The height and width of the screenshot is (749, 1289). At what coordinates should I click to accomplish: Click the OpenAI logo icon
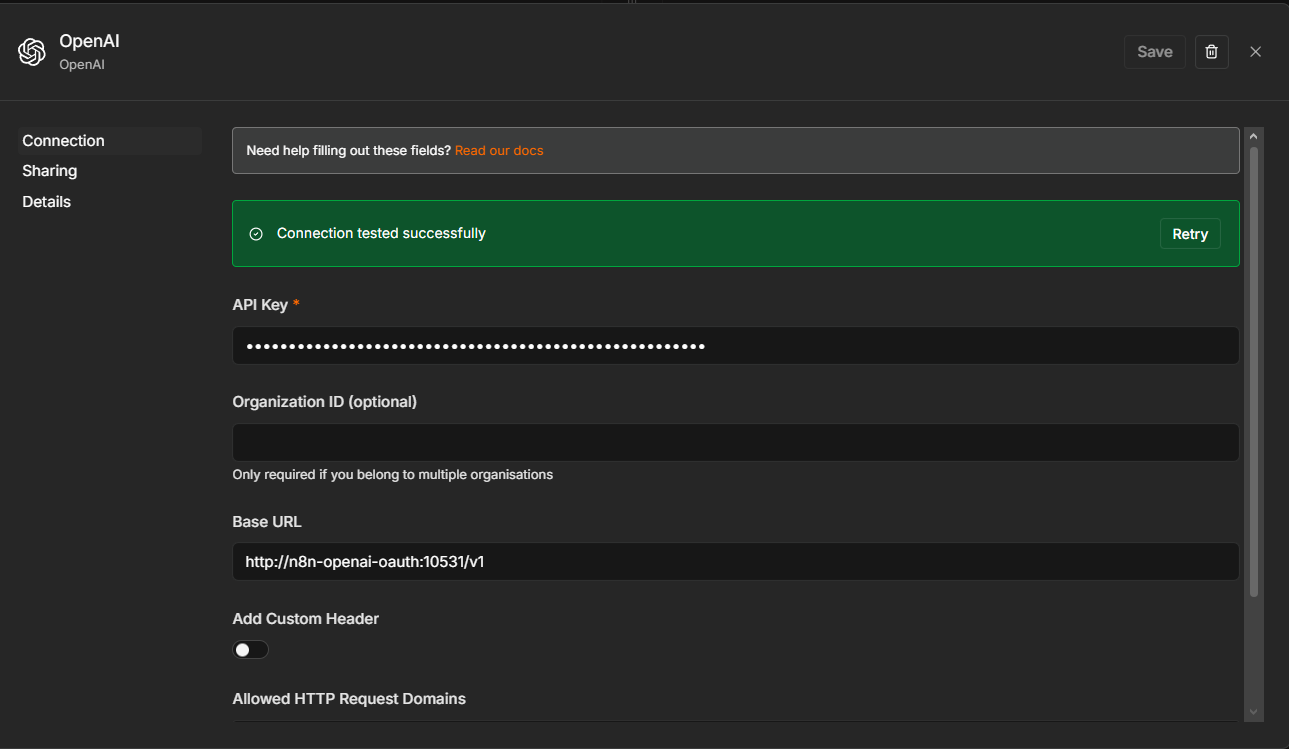32,52
